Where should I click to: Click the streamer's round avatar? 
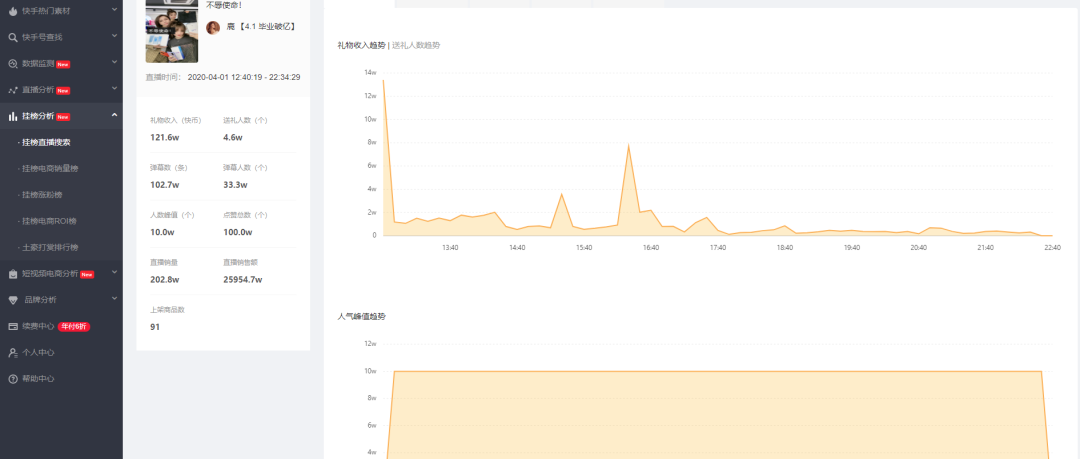pyautogui.click(x=214, y=27)
